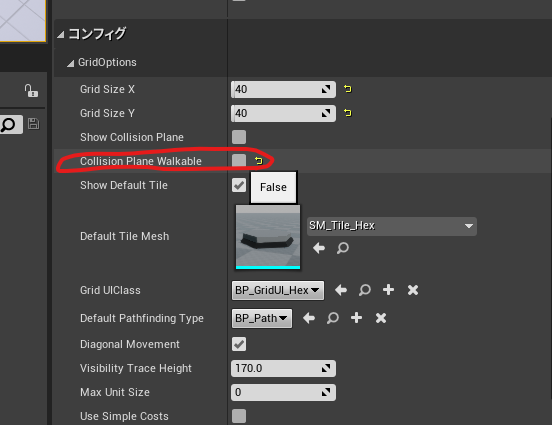Open the BP_Path pathfinding dropdown
The height and width of the screenshot is (425, 552).
pos(262,318)
